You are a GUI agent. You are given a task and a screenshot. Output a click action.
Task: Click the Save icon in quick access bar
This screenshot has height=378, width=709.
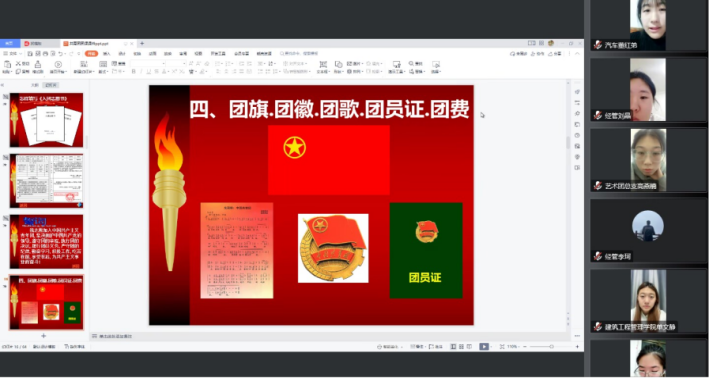coord(30,53)
